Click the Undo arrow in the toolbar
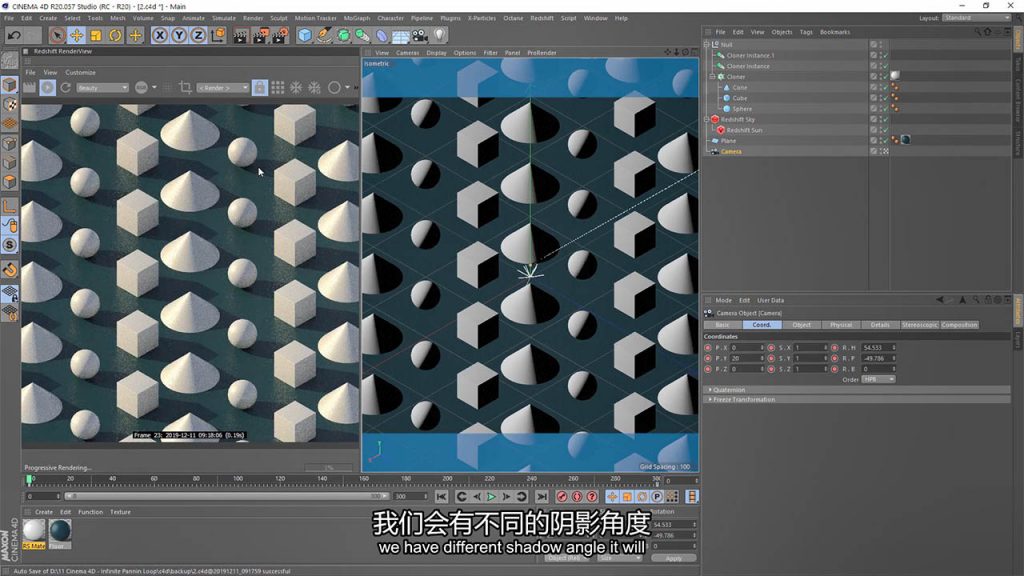 [x=14, y=35]
